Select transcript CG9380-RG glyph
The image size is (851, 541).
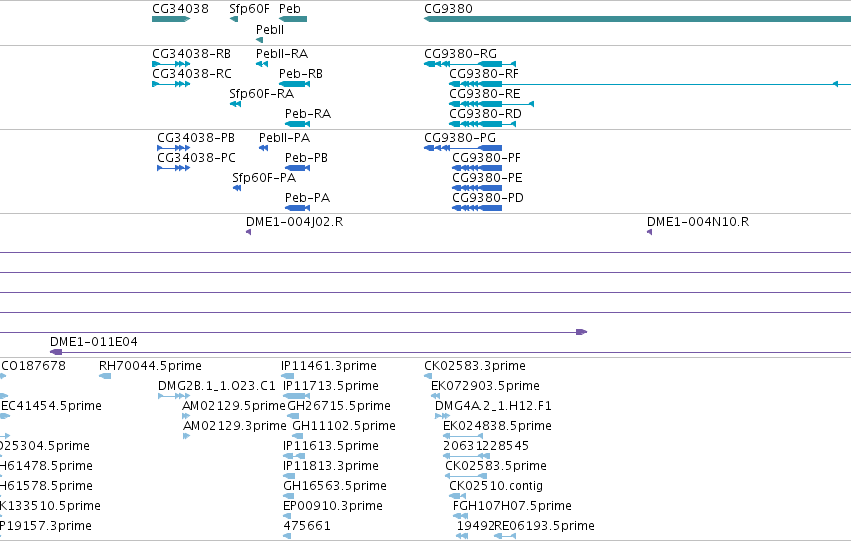coord(470,64)
